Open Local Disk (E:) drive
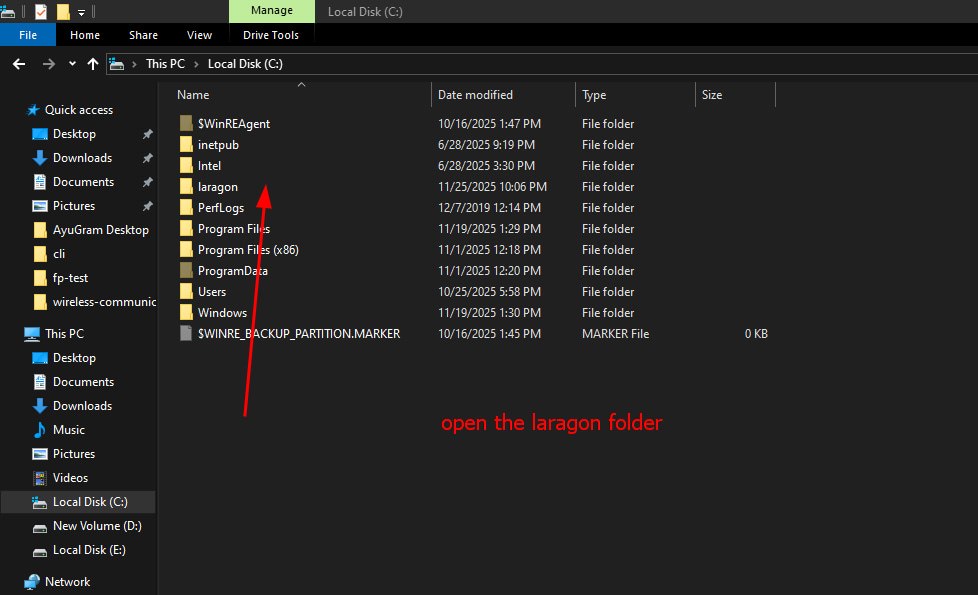The width and height of the screenshot is (978, 595). pyautogui.click(x=89, y=550)
